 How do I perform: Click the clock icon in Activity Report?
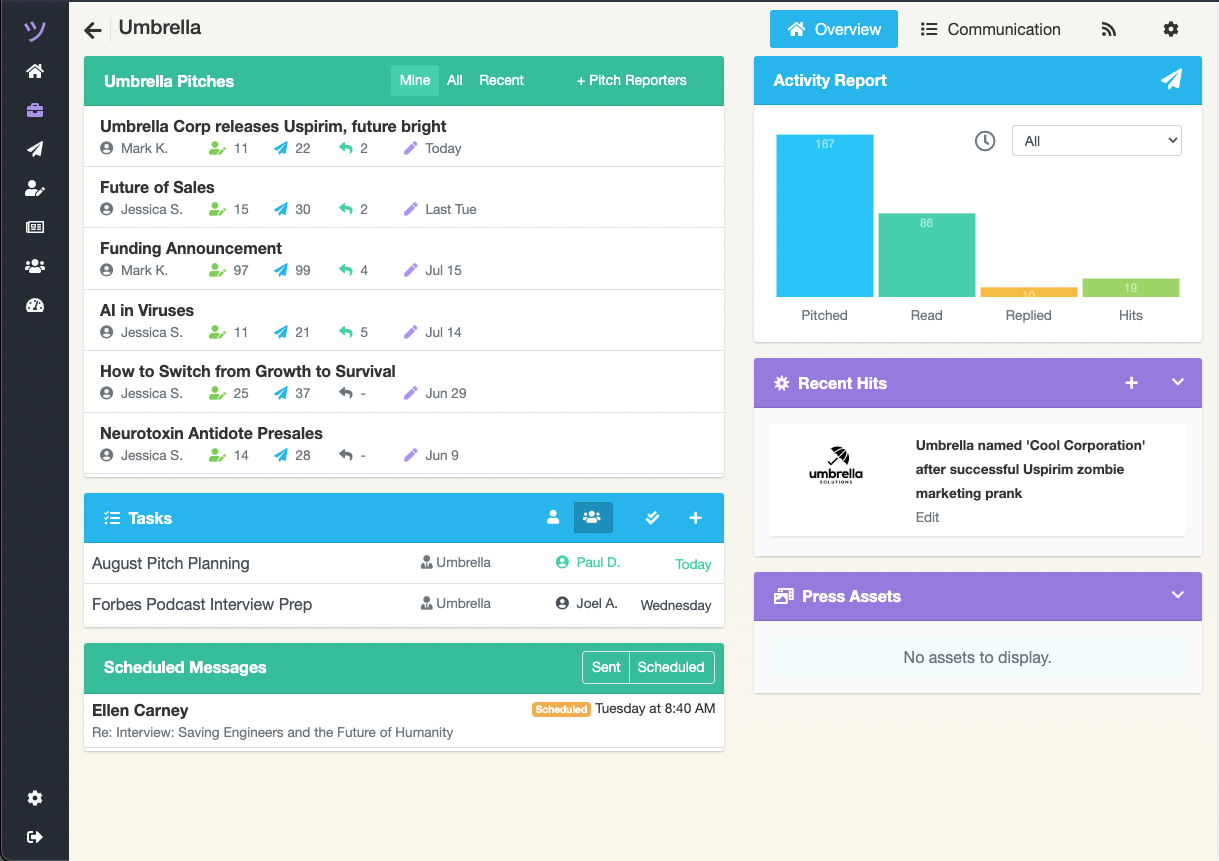pyautogui.click(x=985, y=141)
